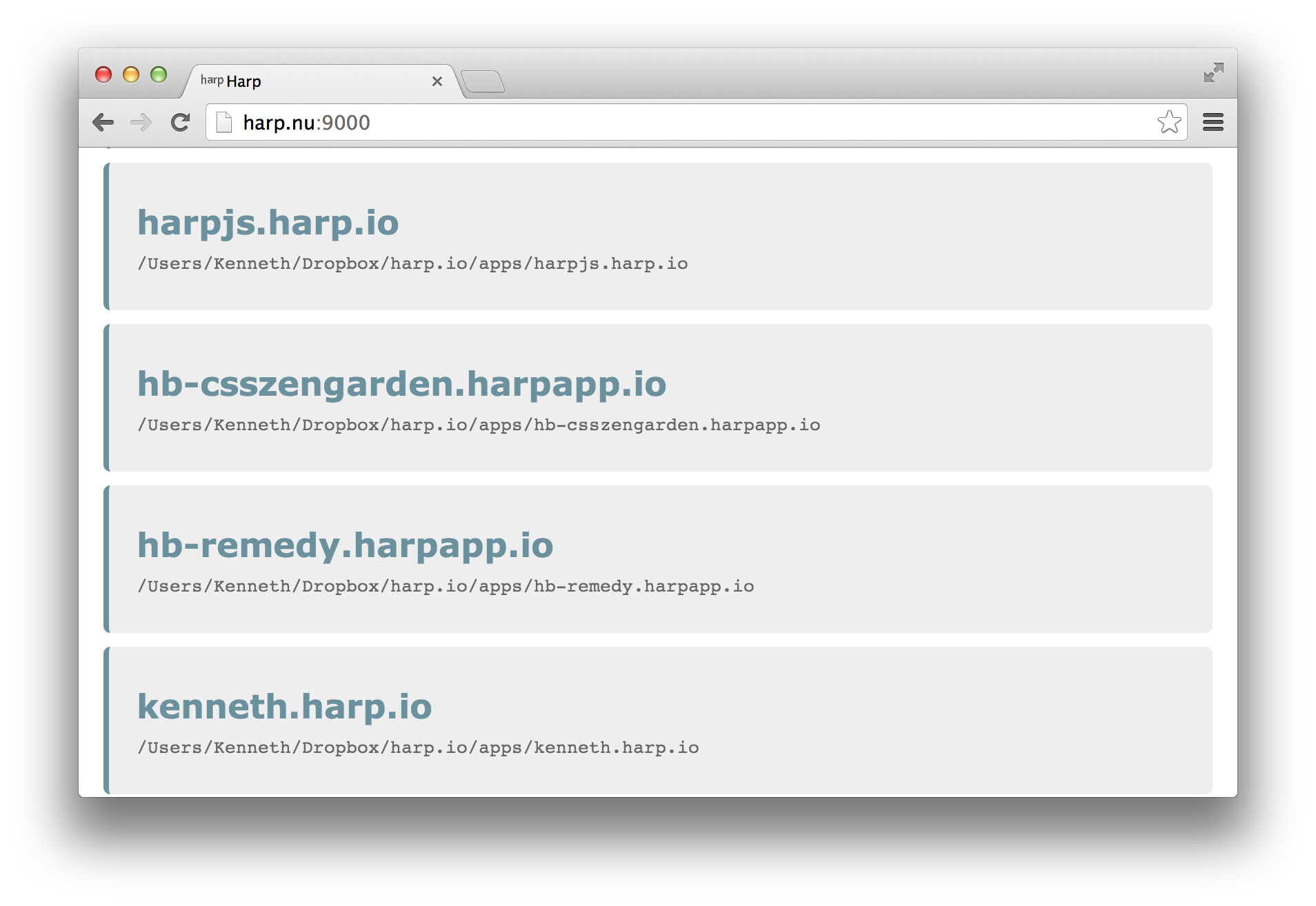Focus the harp.nu:9000 address field
Screen dimensions: 1316x906
(x=696, y=122)
